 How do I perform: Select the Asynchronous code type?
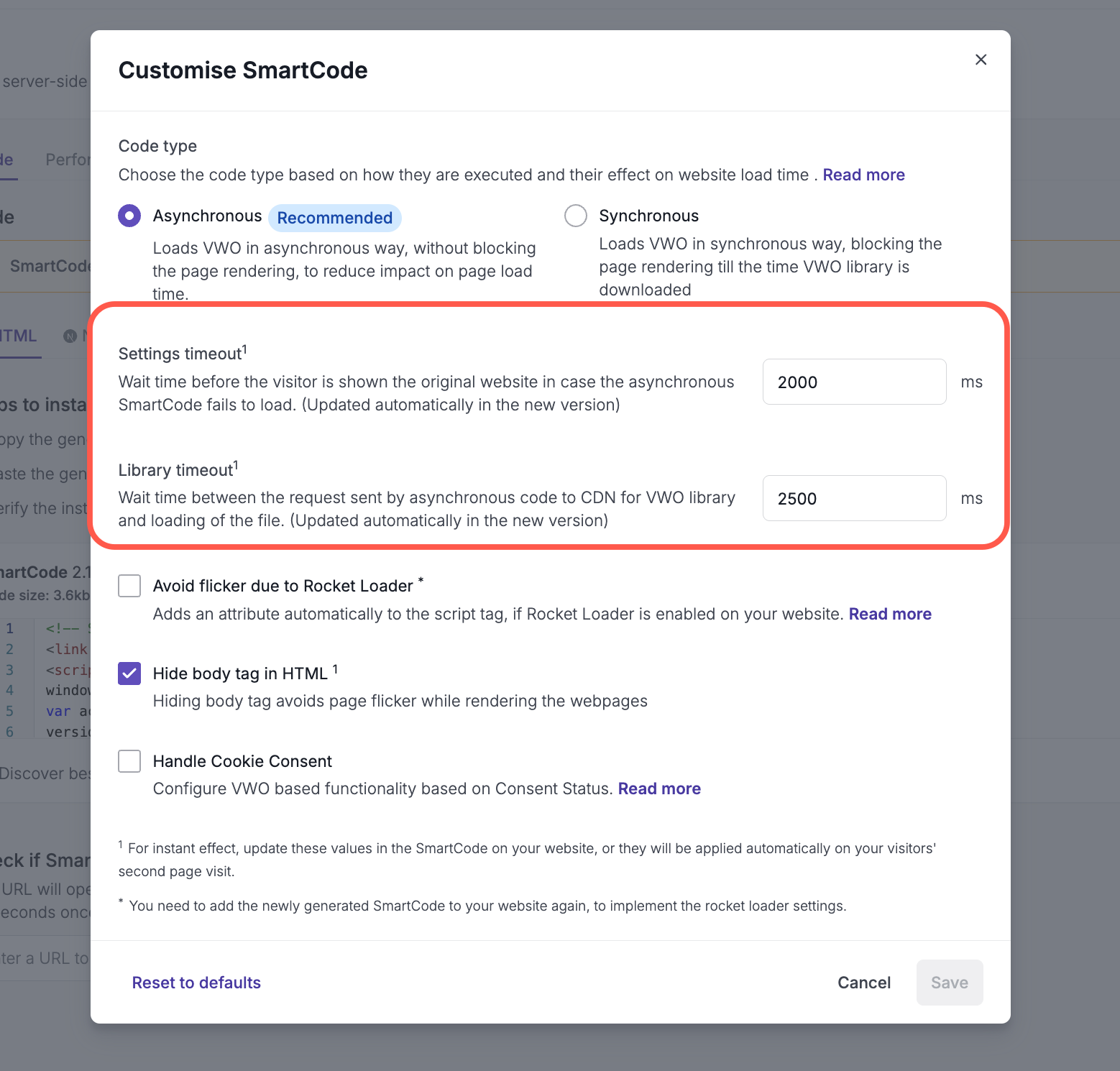[129, 216]
